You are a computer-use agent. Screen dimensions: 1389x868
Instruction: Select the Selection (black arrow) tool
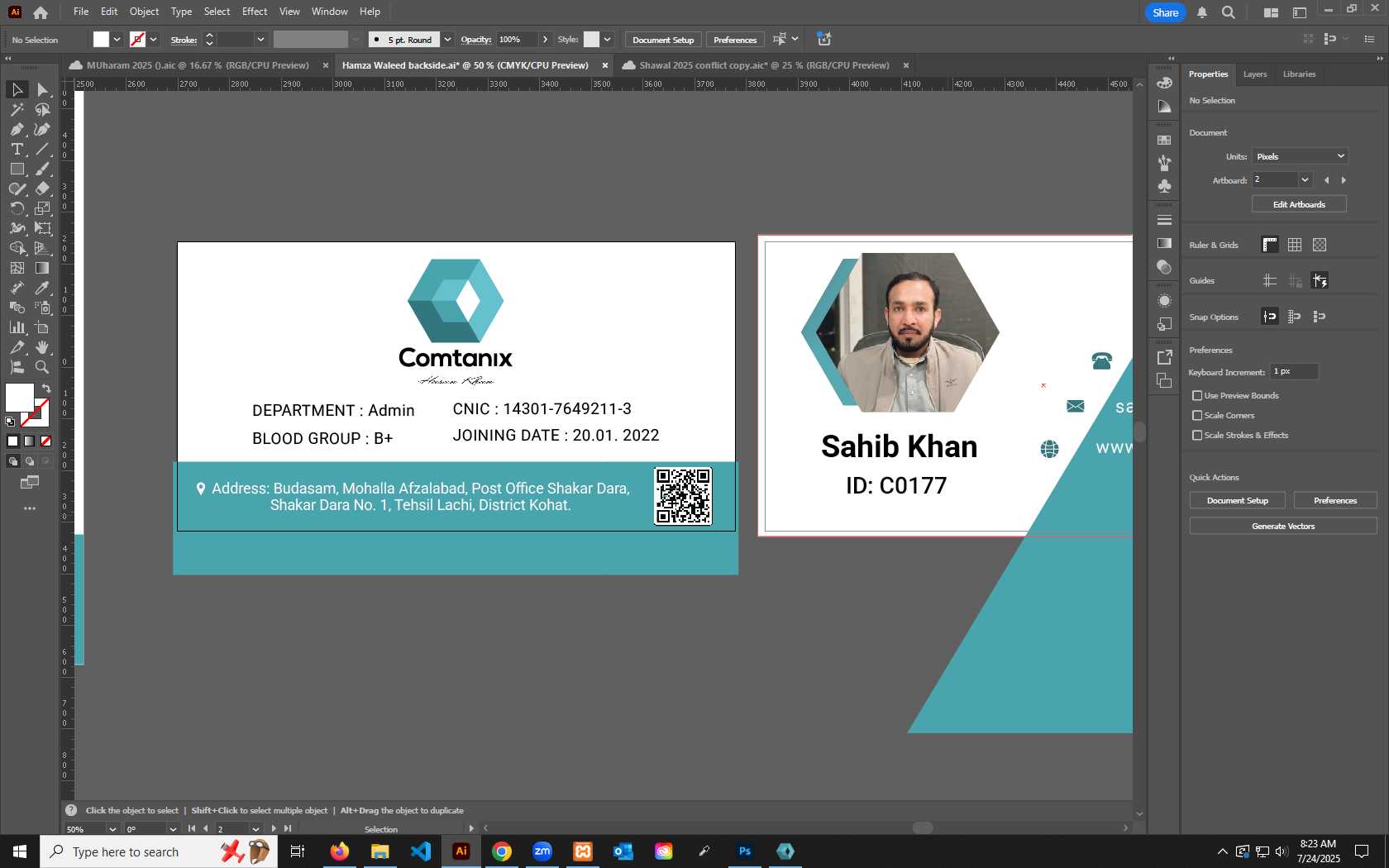pyautogui.click(x=17, y=89)
